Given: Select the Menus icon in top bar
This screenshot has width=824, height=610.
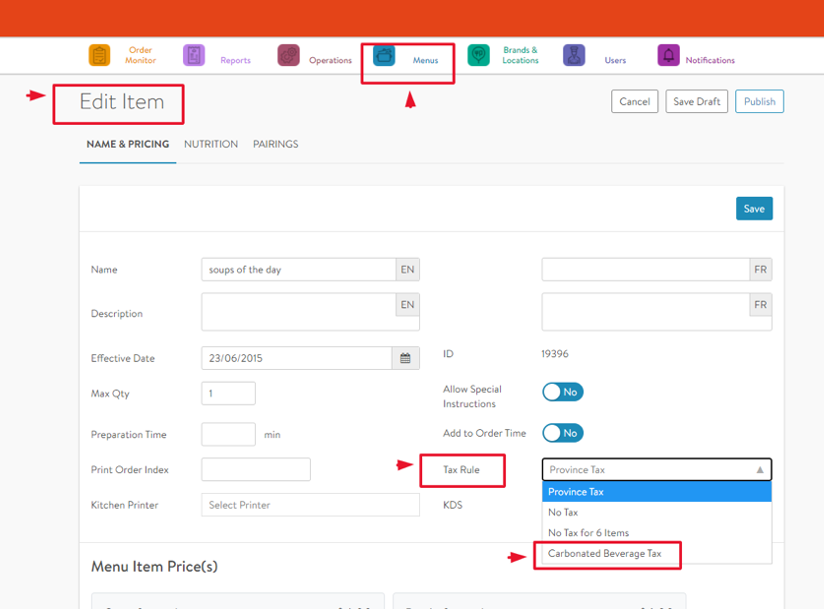Looking at the screenshot, I should click(384, 56).
